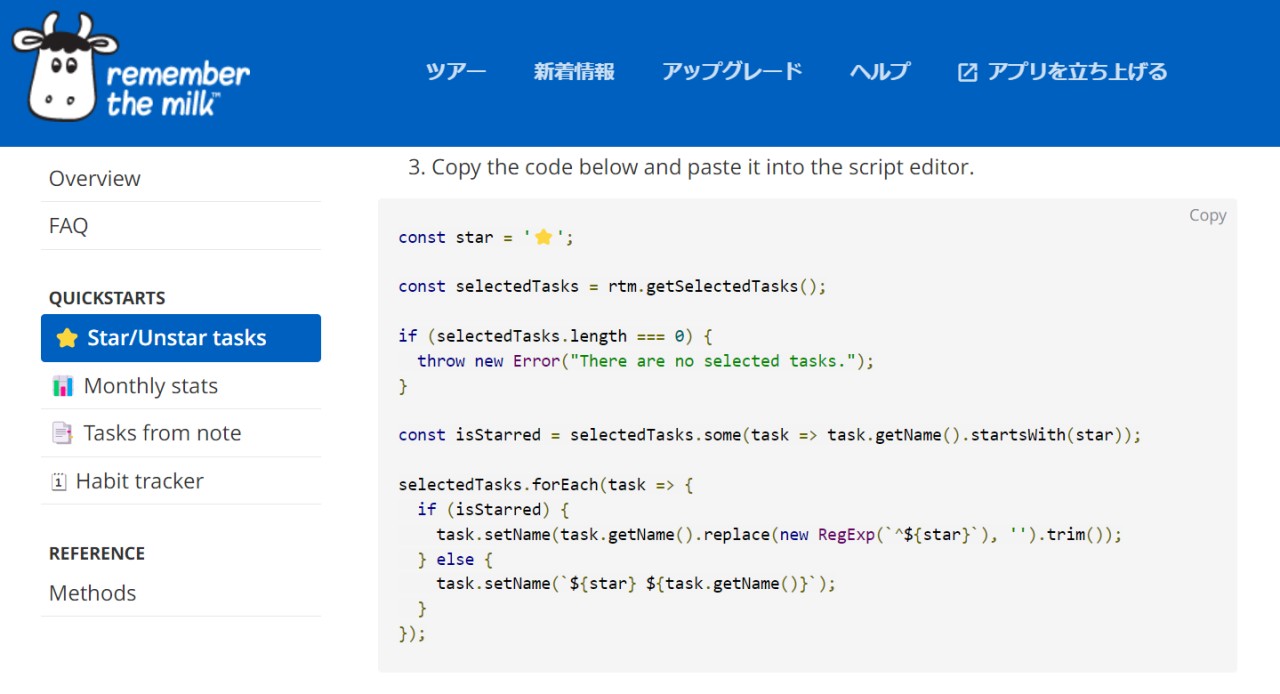Open the ツアー page

[x=456, y=72]
